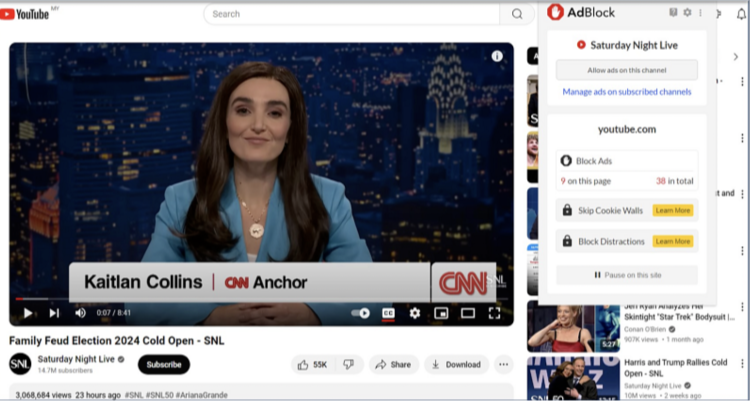Viewport: 750px width, 401px height.
Task: Open the notifications bell
Action: (741, 14)
